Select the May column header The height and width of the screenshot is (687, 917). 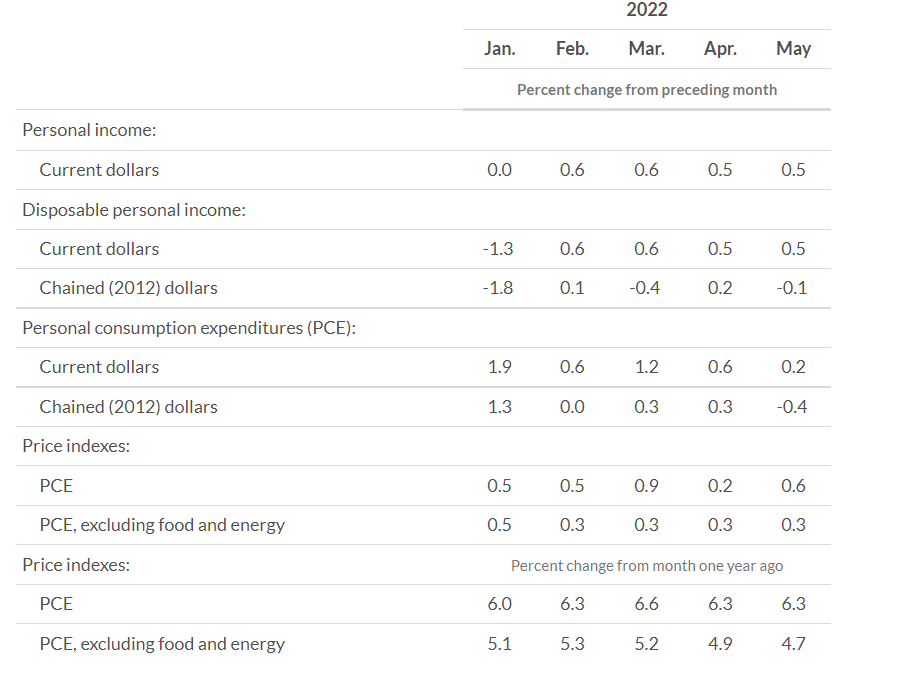click(x=793, y=48)
